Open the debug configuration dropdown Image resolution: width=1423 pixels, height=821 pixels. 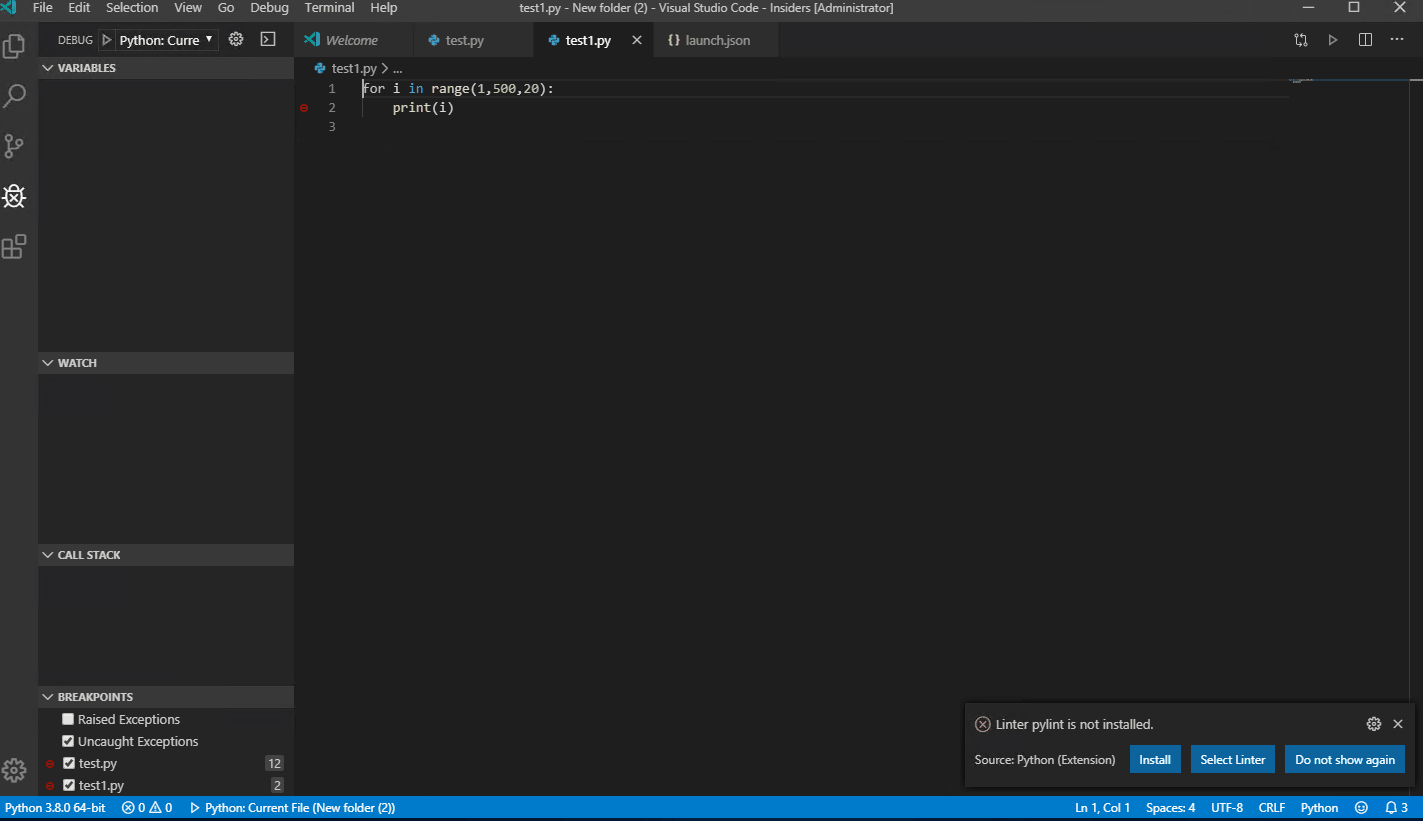167,40
